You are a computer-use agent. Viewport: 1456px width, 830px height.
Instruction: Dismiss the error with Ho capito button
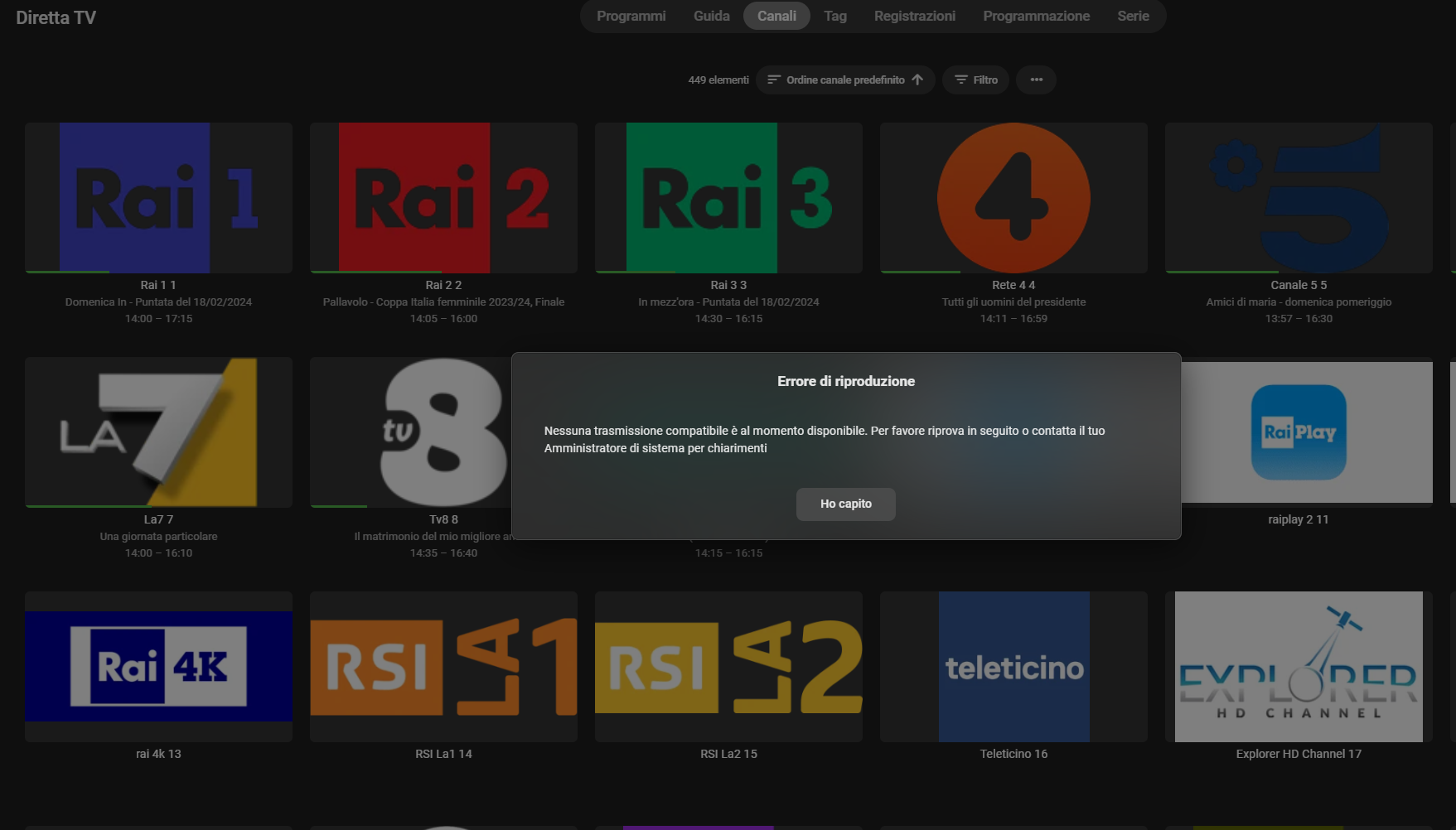[845, 504]
